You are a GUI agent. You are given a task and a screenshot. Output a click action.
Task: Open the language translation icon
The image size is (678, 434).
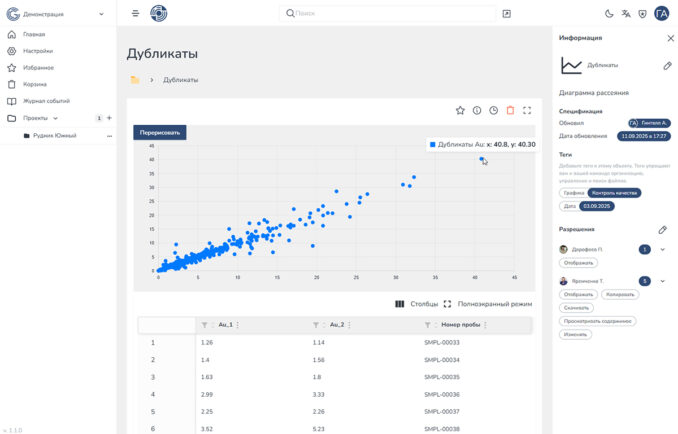point(626,14)
